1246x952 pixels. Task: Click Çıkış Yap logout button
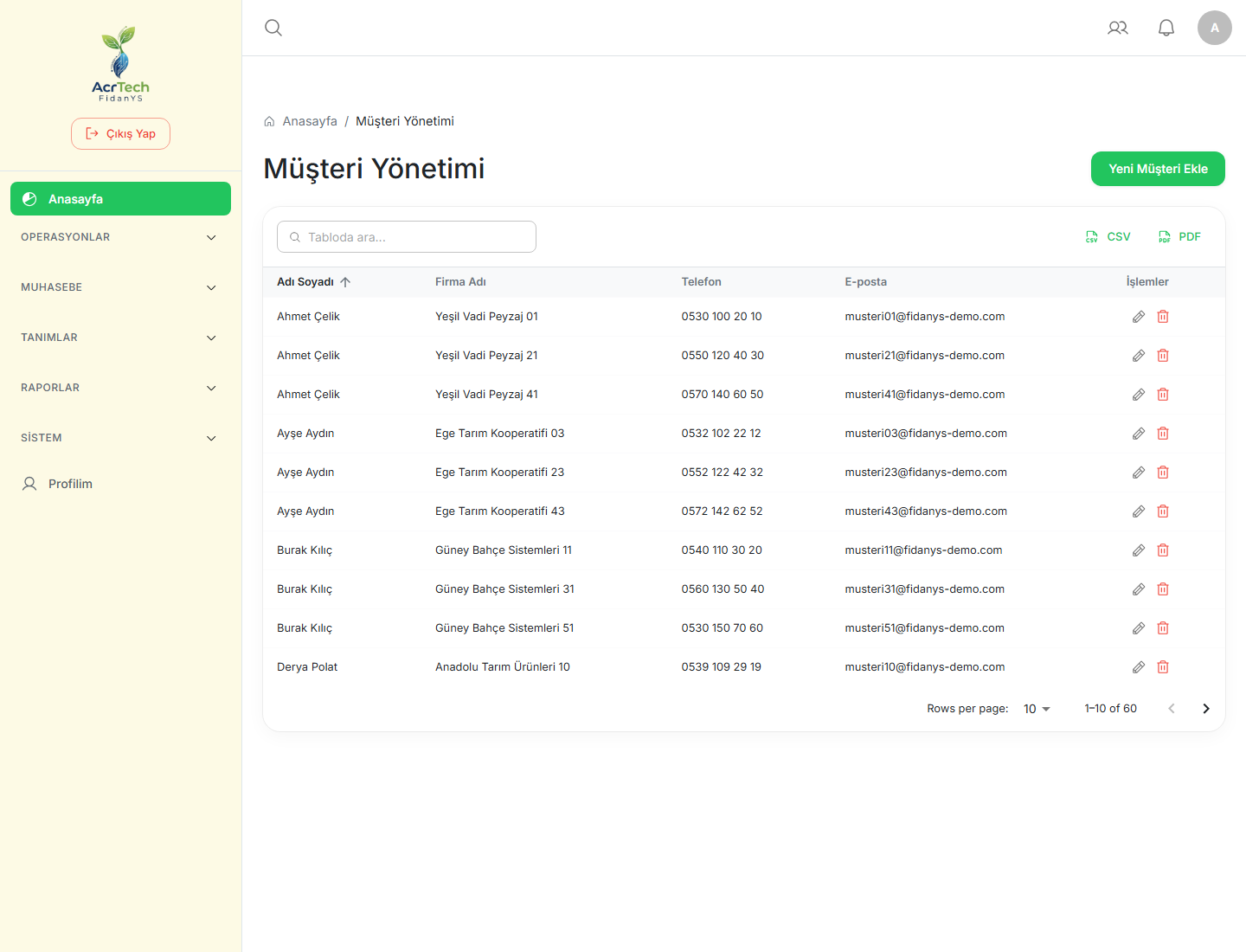click(x=120, y=134)
